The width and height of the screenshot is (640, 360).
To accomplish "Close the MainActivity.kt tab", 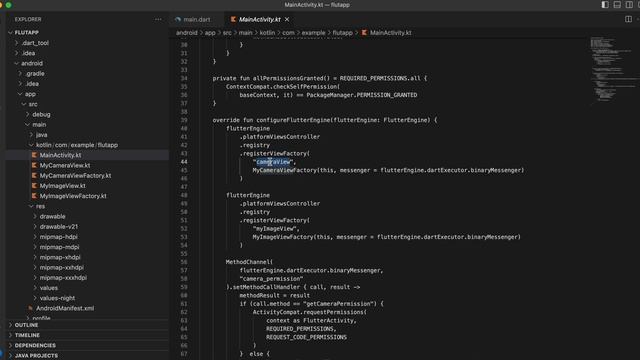I will tap(287, 19).
